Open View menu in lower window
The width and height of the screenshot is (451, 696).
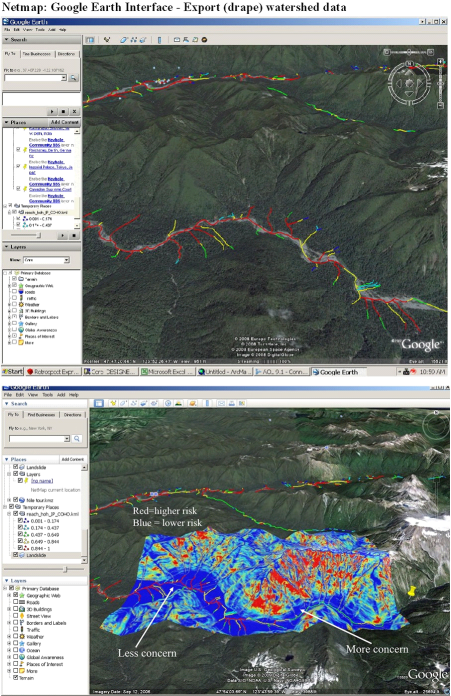click(x=33, y=395)
